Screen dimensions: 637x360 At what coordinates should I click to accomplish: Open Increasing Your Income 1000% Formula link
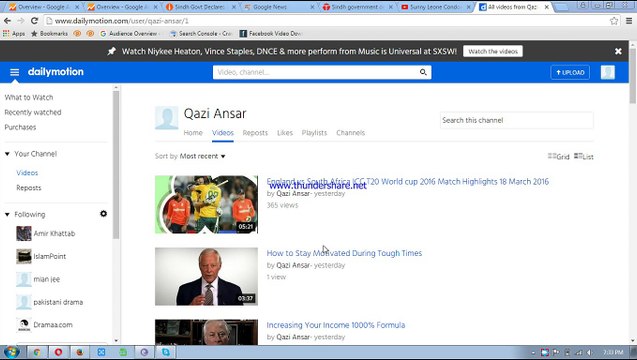(x=336, y=325)
